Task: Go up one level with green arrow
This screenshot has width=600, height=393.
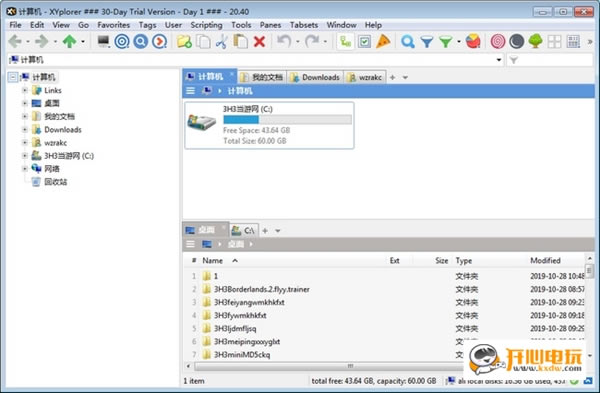Action: [69, 41]
